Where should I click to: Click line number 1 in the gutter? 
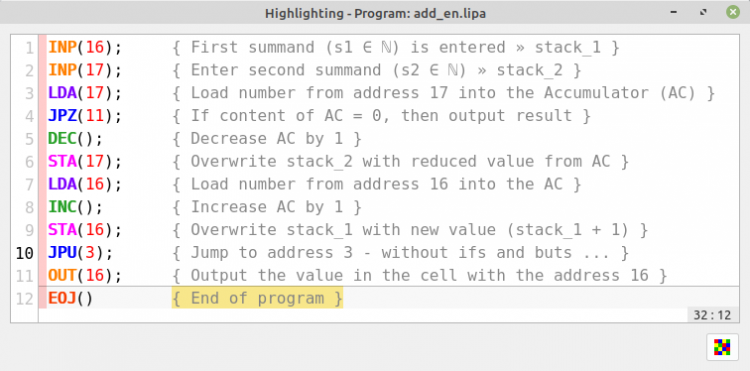pyautogui.click(x=29, y=48)
